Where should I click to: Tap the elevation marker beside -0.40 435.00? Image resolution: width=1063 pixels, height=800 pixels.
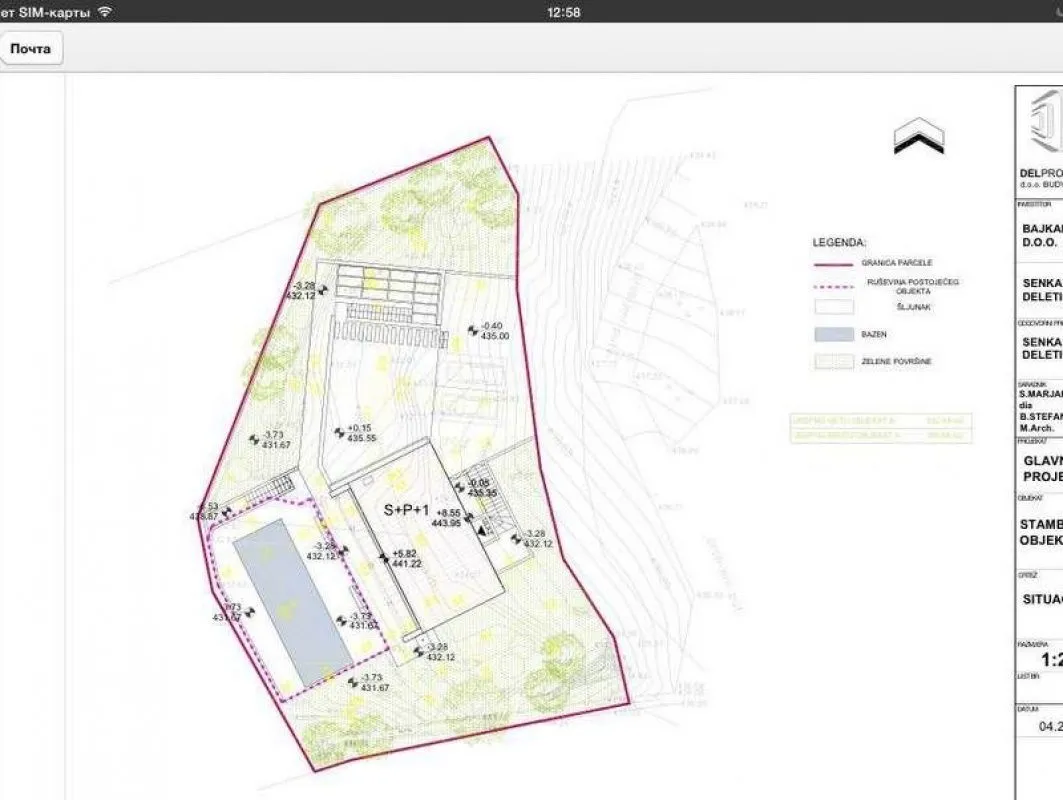(473, 330)
